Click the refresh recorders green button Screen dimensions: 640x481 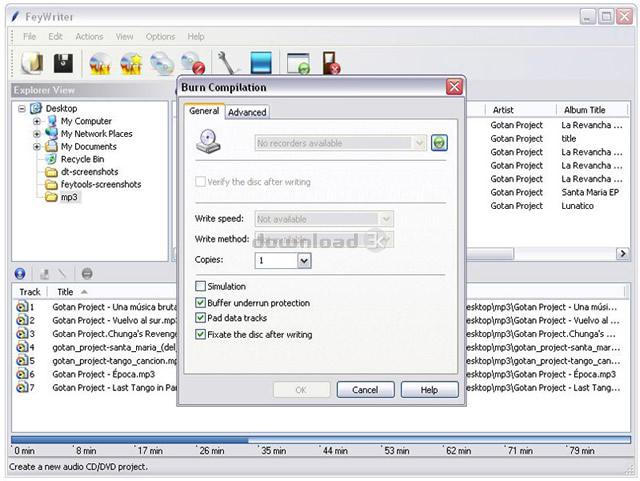(439, 143)
